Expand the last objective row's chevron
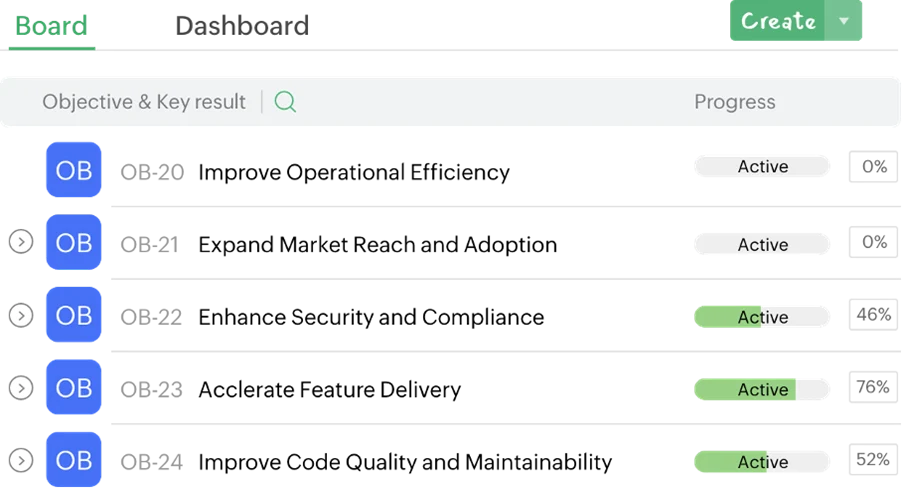 tap(21, 461)
